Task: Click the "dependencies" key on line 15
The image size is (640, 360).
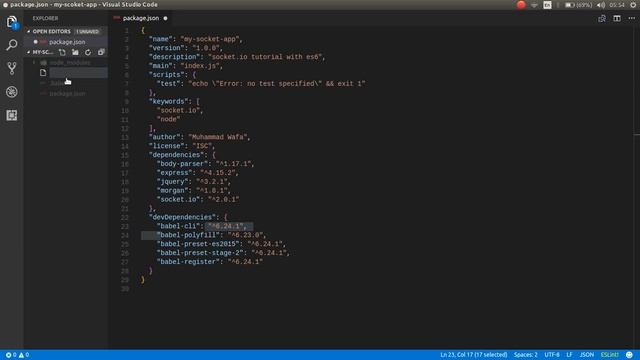Action: (176, 155)
